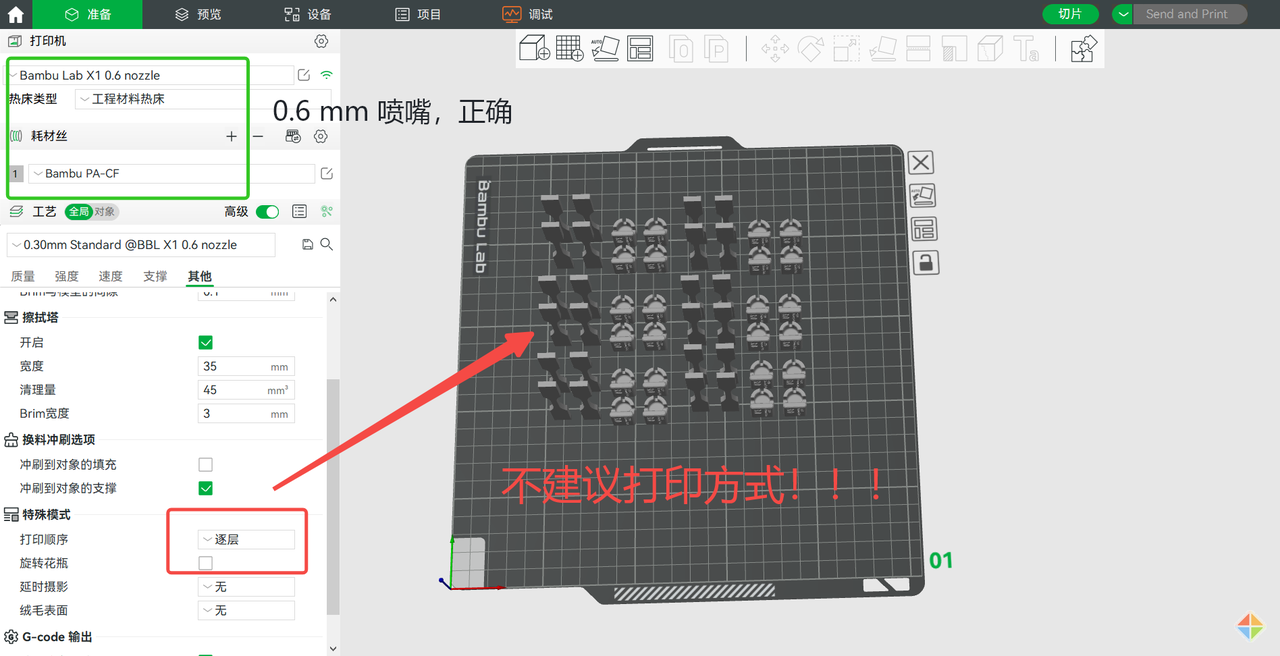This screenshot has height=656, width=1280.
Task: Open the 质量 quality settings tab
Action: pos(22,276)
